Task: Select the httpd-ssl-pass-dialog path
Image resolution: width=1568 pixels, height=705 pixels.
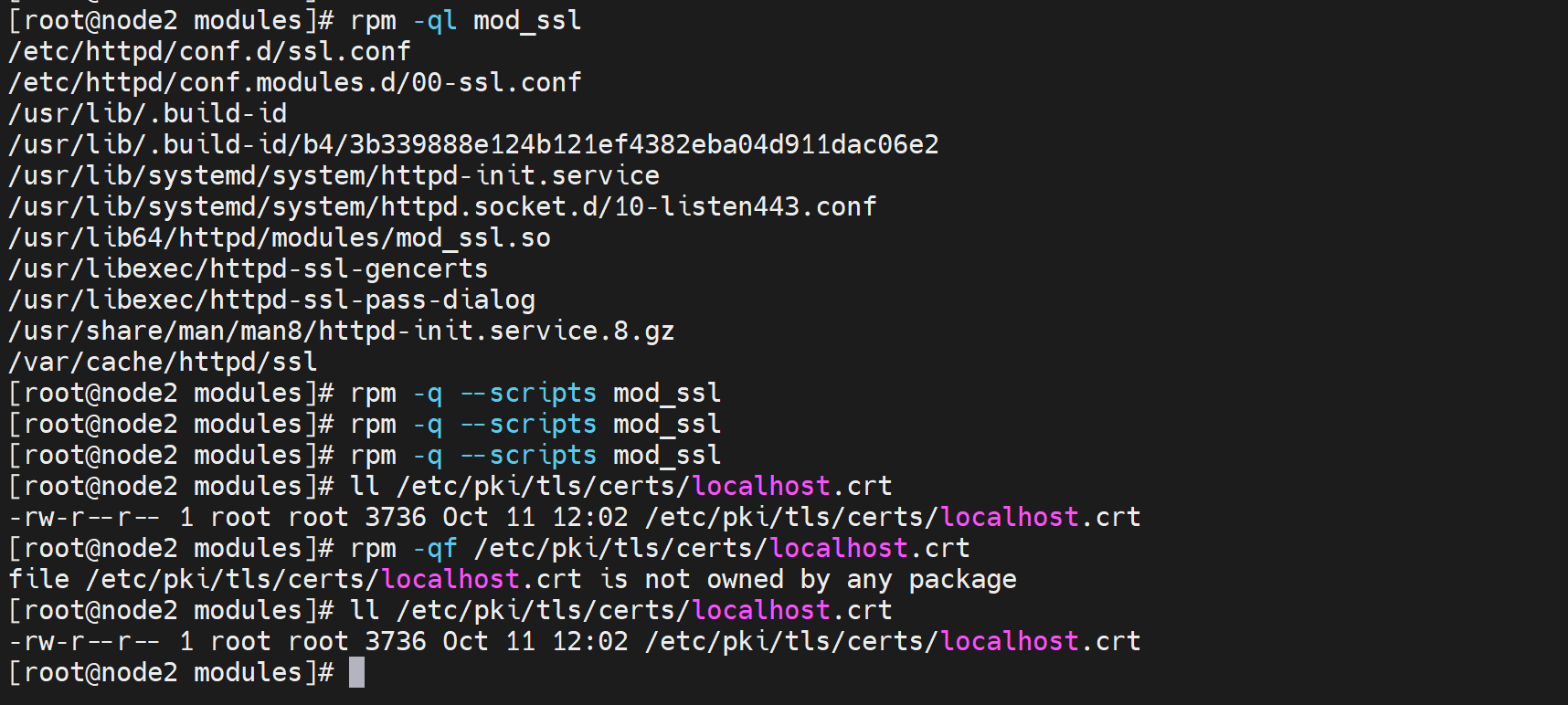Action: point(271,300)
